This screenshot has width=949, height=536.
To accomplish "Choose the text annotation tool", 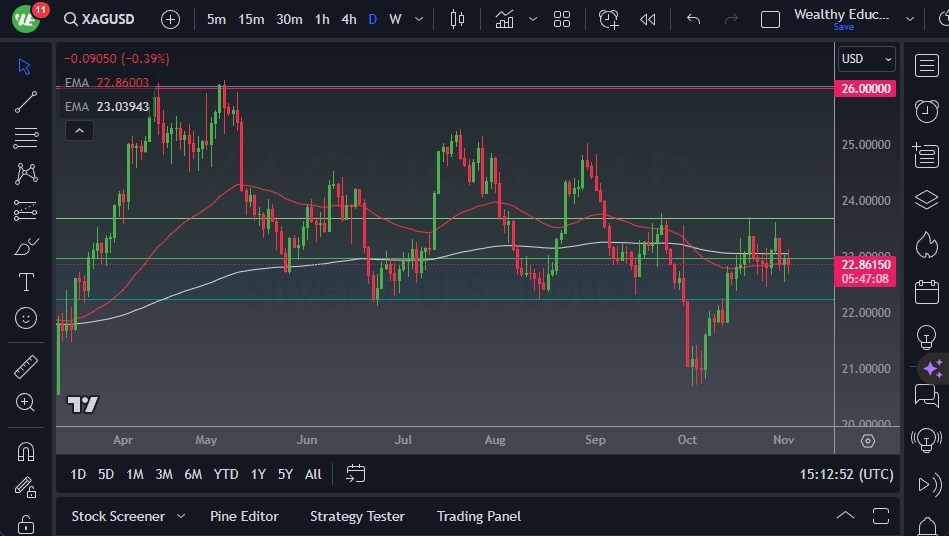I will 26,282.
